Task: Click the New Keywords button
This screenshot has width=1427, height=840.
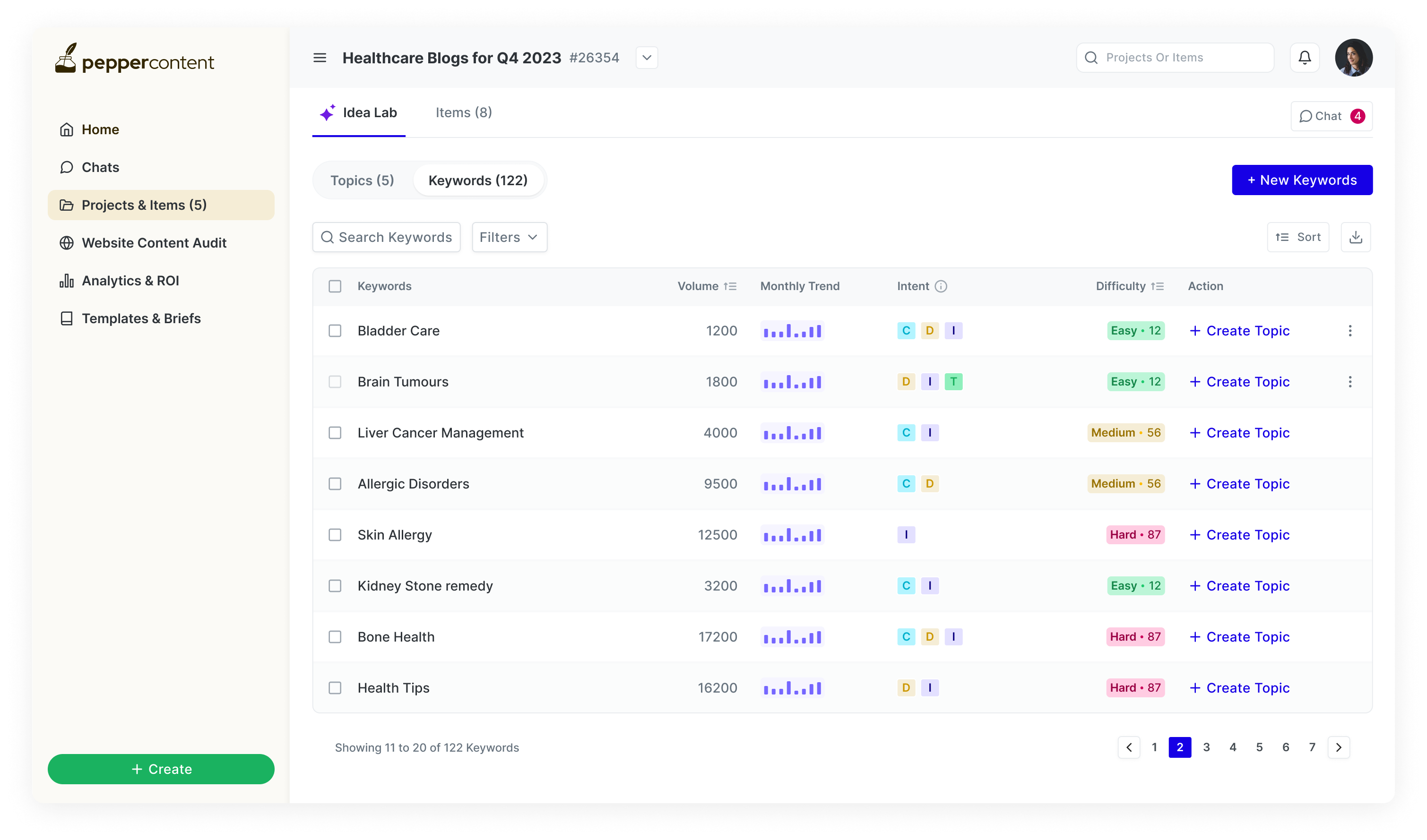Action: click(1302, 180)
